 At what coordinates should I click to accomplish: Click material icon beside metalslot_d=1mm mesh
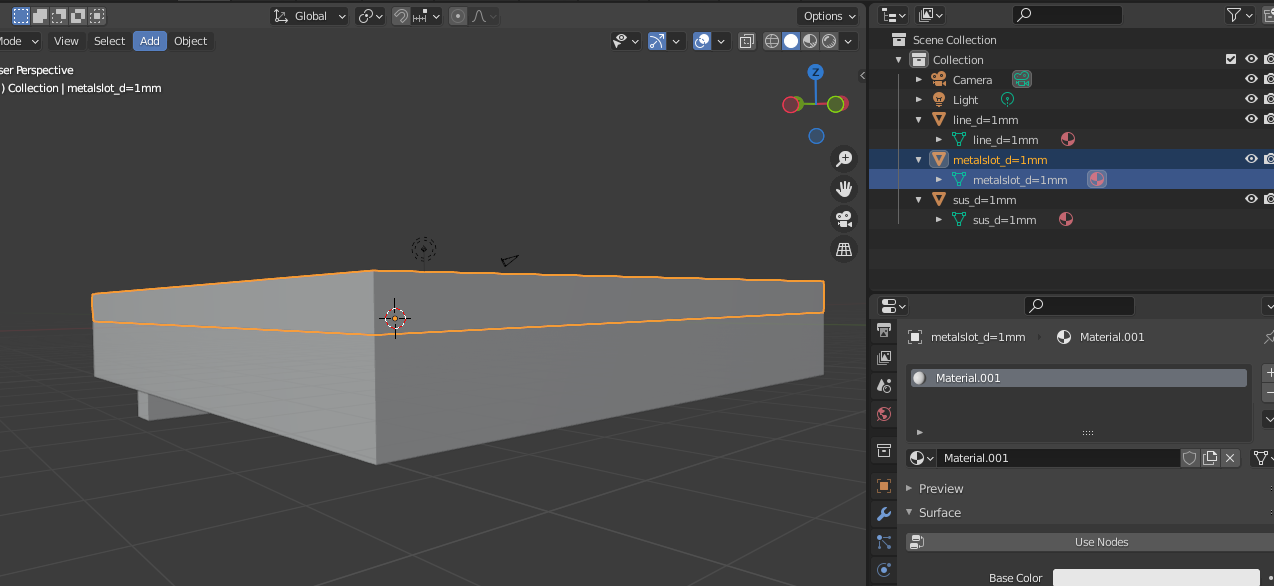1097,179
